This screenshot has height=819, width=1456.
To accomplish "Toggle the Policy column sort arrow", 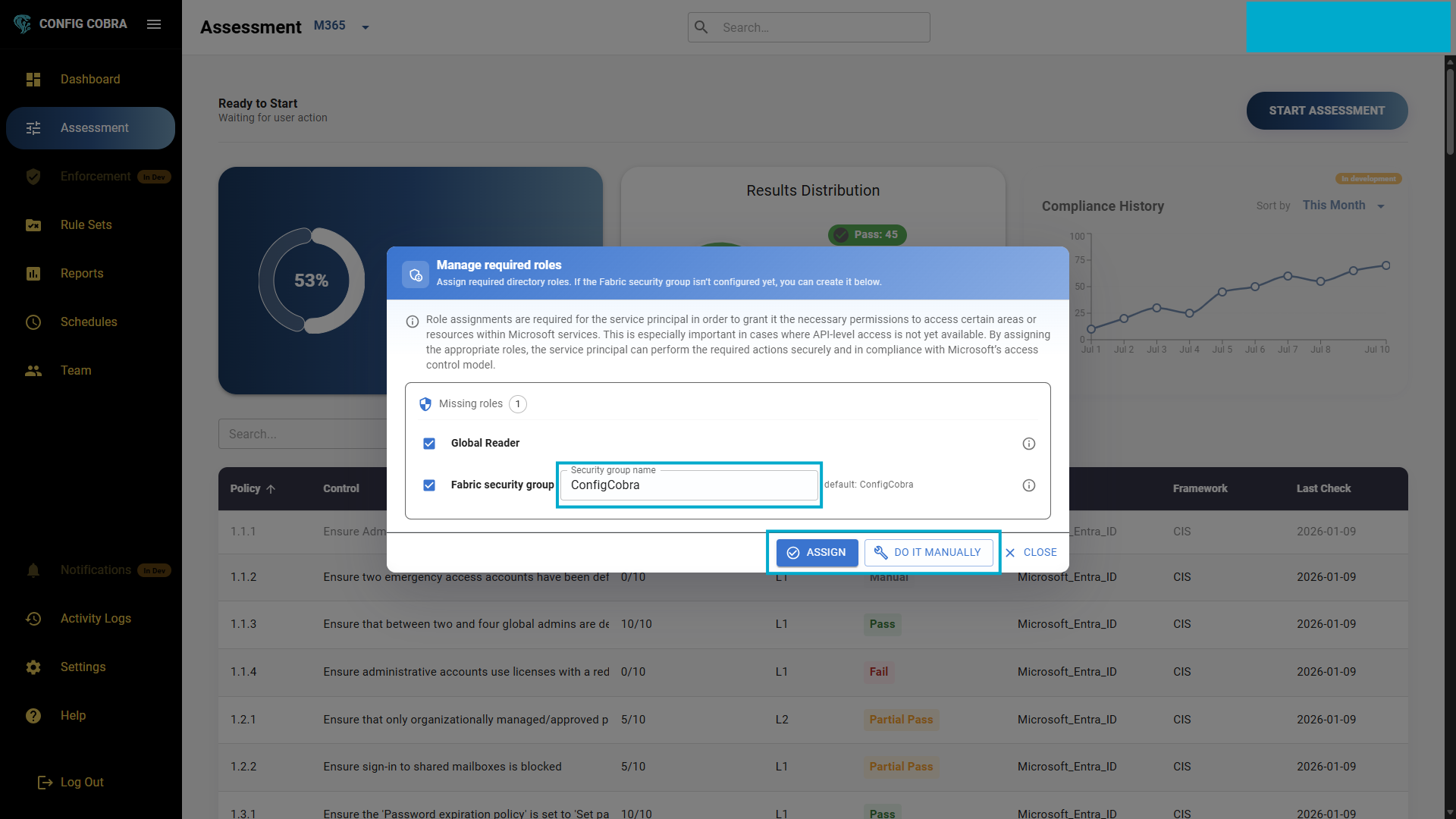I will pos(272,488).
